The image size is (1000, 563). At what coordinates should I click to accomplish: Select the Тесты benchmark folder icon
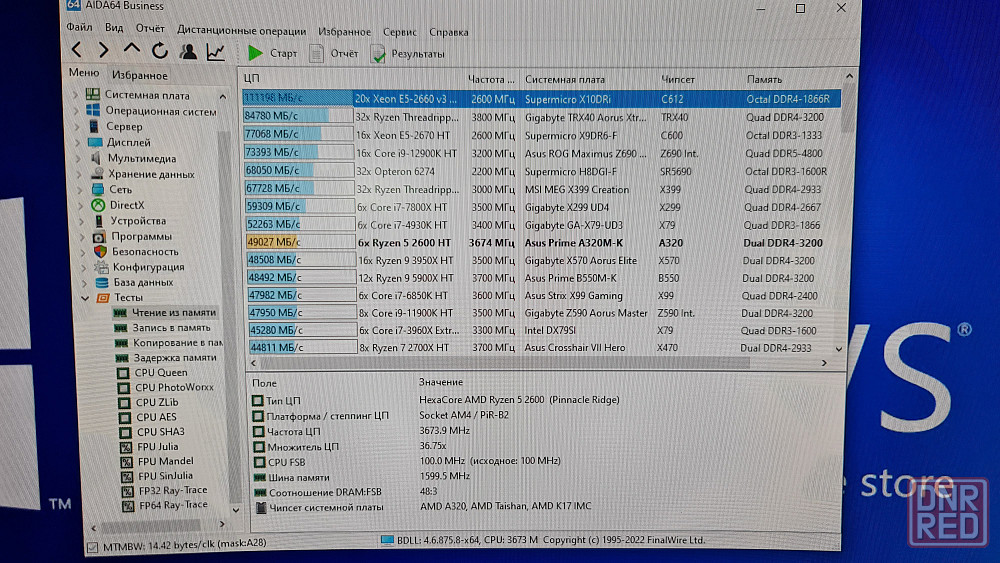coord(103,297)
